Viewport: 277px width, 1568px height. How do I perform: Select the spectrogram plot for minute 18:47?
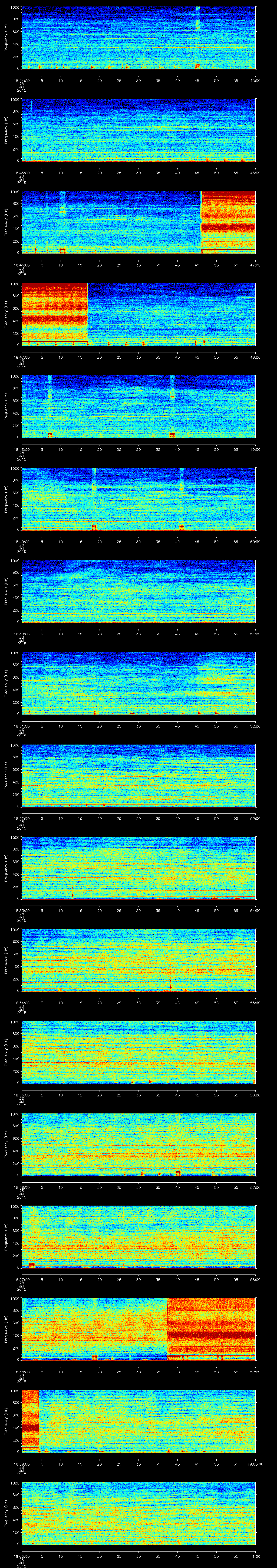coord(138,315)
